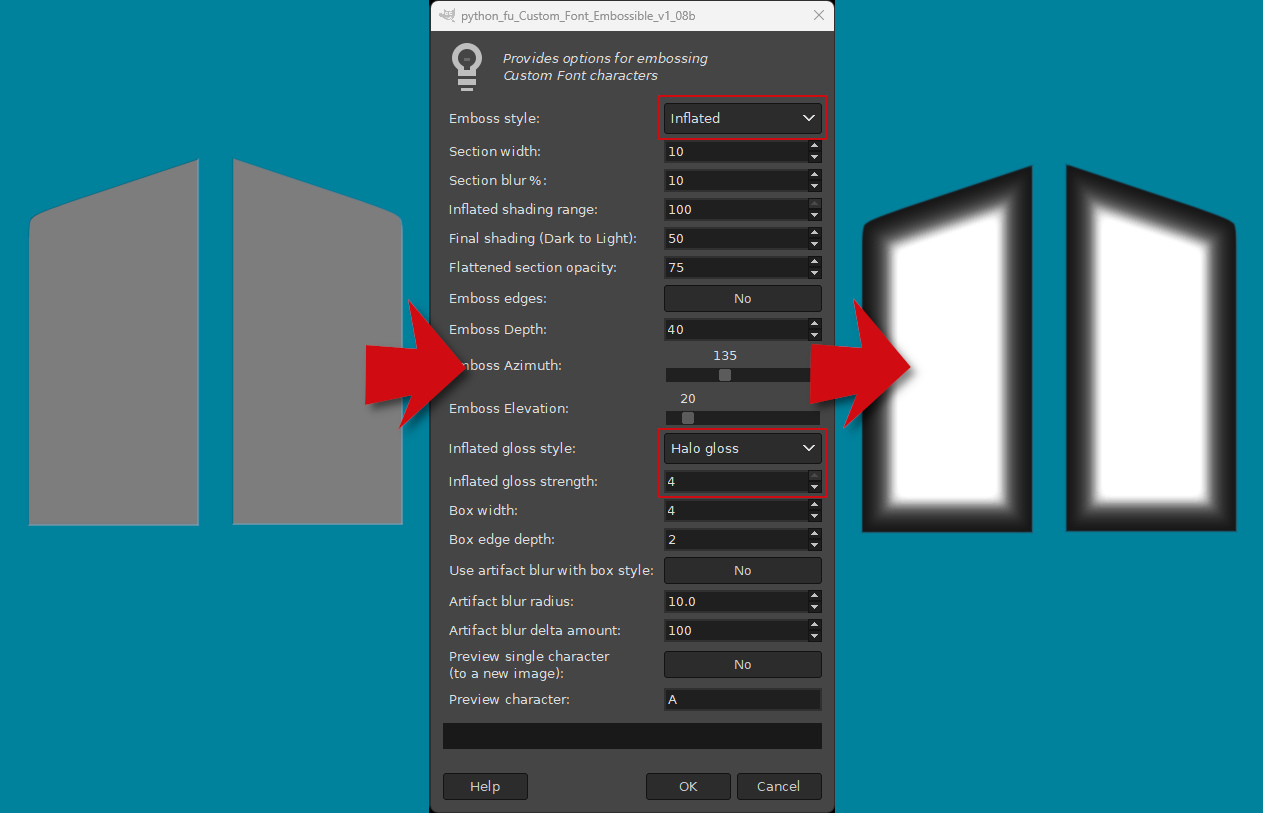Image resolution: width=1263 pixels, height=813 pixels.
Task: Focus the Inflated shading range field
Action: coord(736,210)
